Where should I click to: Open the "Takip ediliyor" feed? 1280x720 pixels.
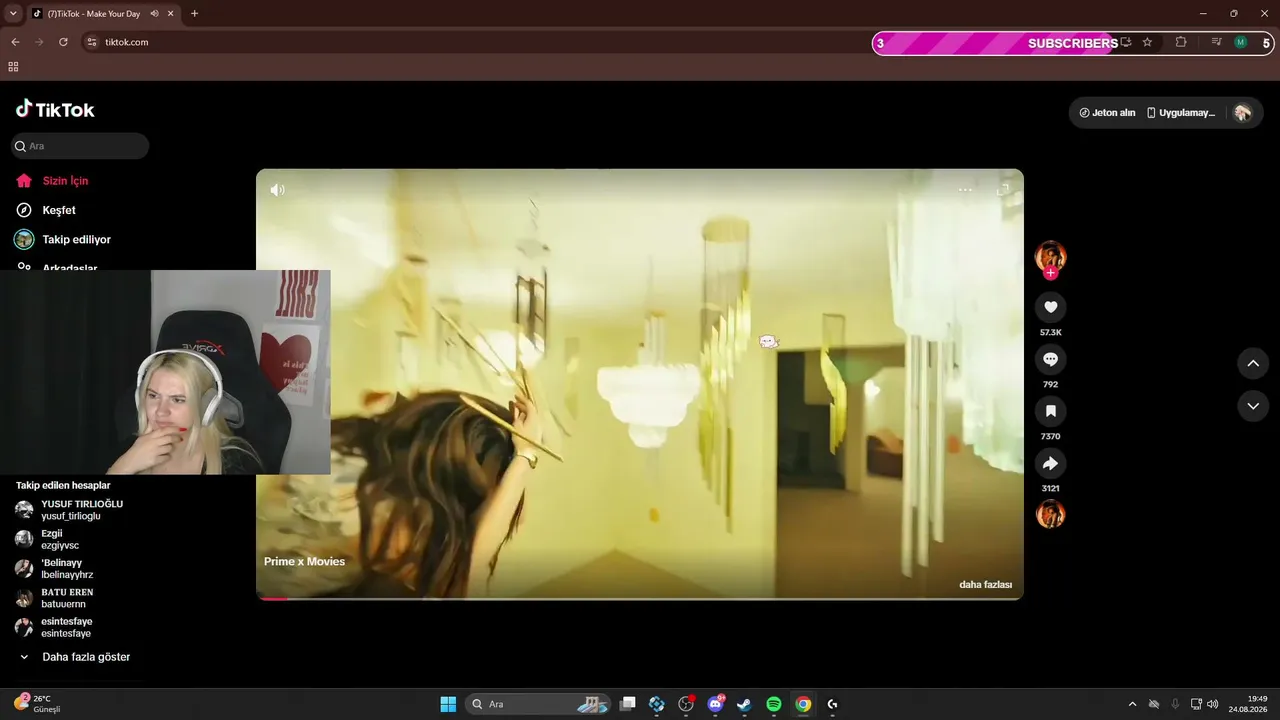coord(62,240)
